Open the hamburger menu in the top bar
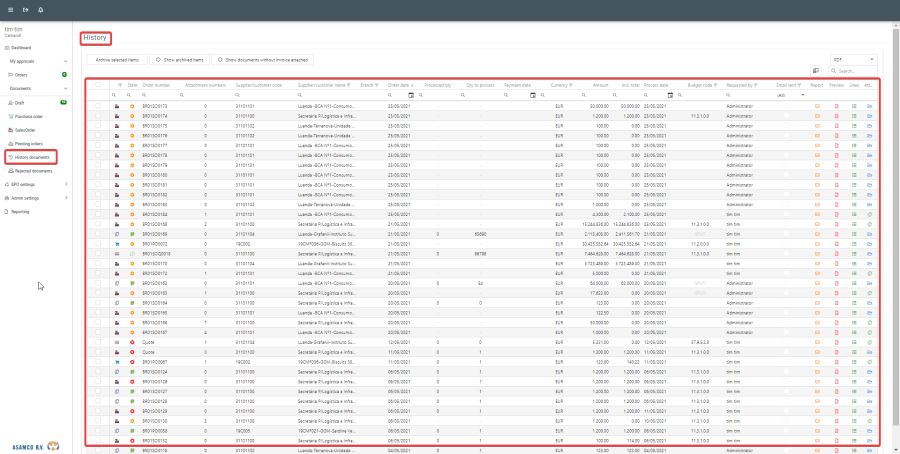Screen dimensions: 900x454 pyautogui.click(x=9, y=9)
